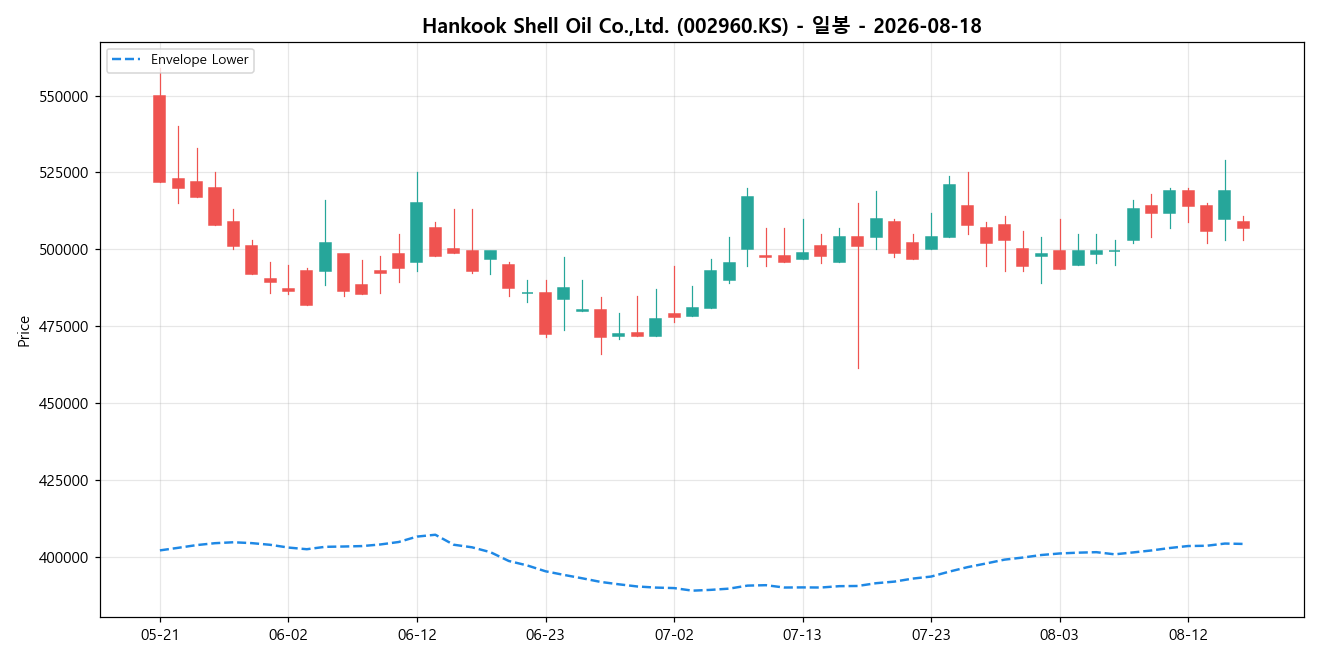Click the blue dashed line sample in legend

(128, 60)
